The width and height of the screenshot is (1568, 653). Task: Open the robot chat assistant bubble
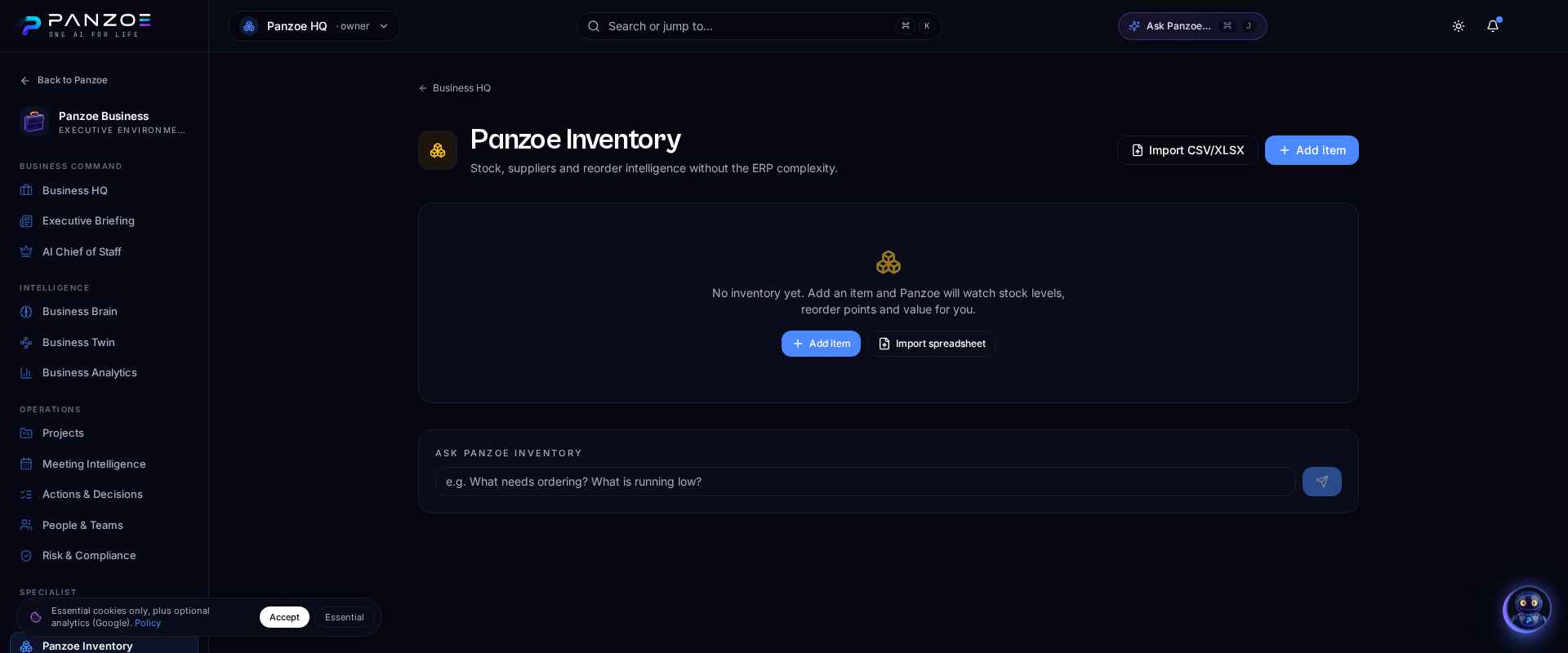(x=1527, y=610)
